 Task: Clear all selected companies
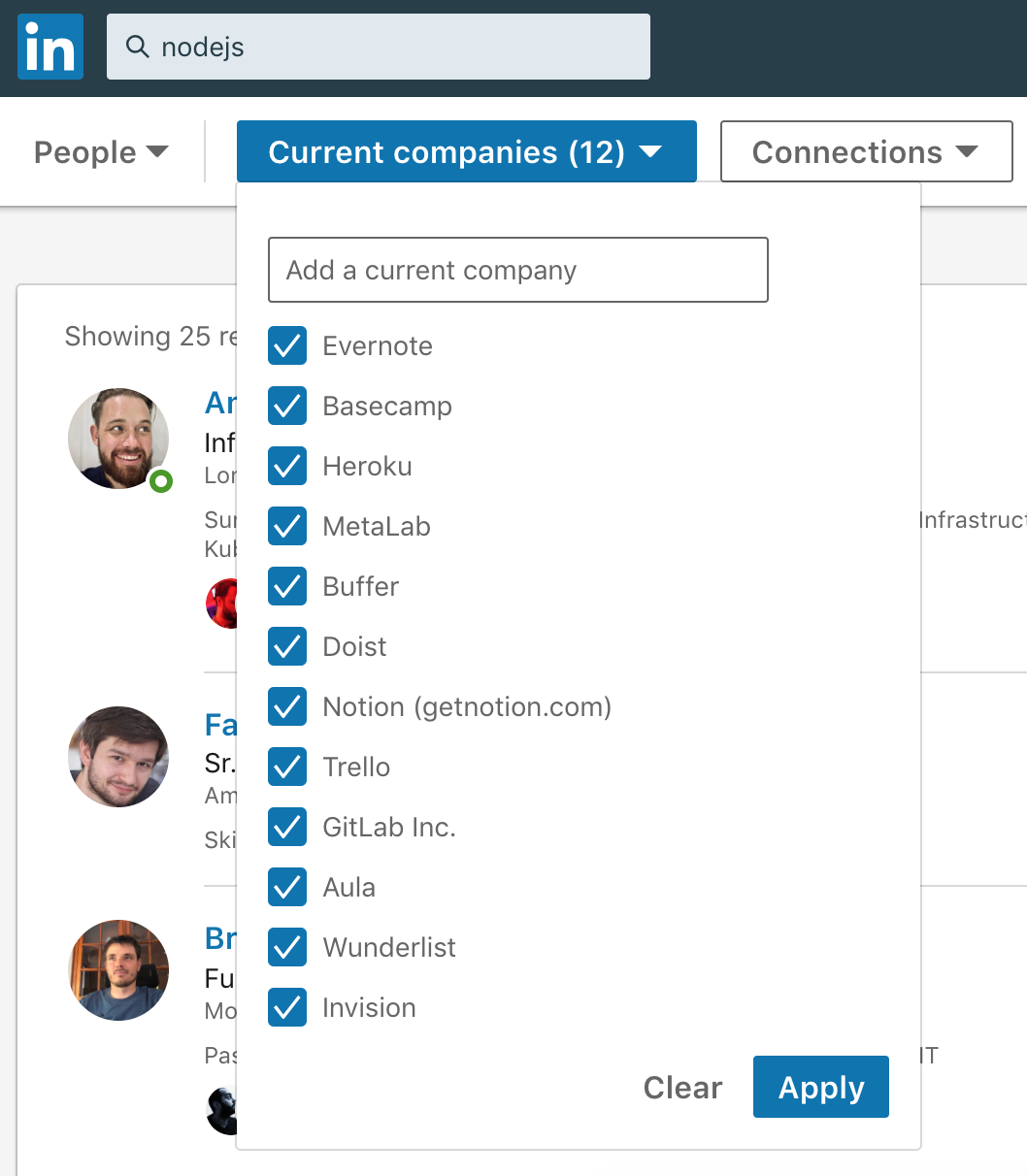tap(683, 1088)
